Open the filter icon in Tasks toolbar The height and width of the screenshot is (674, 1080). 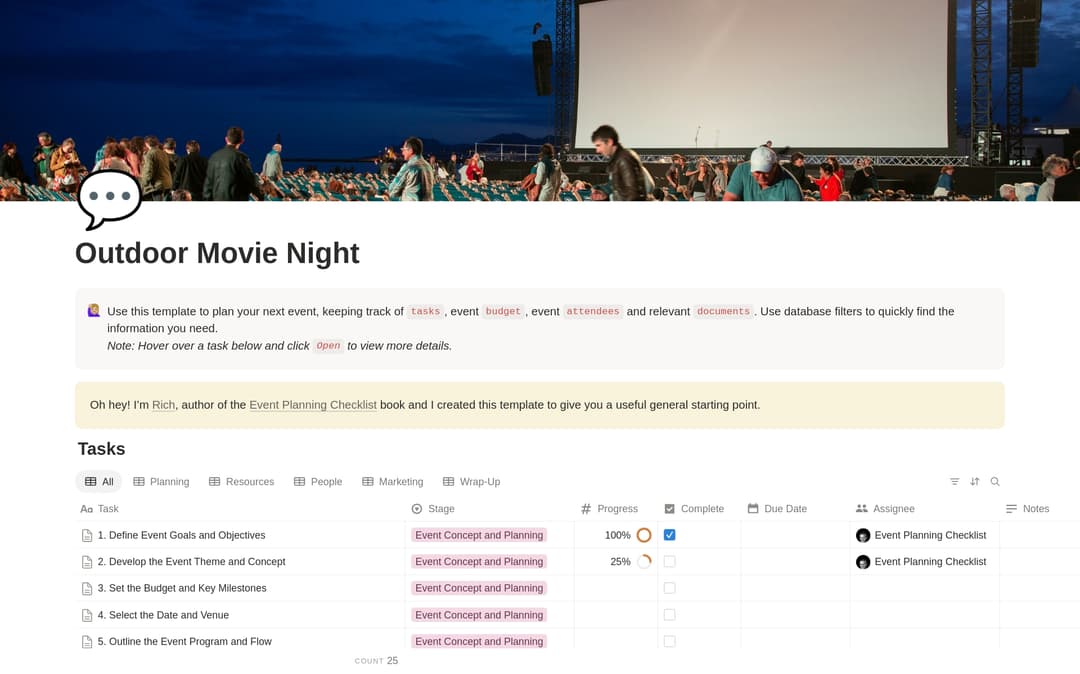pyautogui.click(x=954, y=482)
